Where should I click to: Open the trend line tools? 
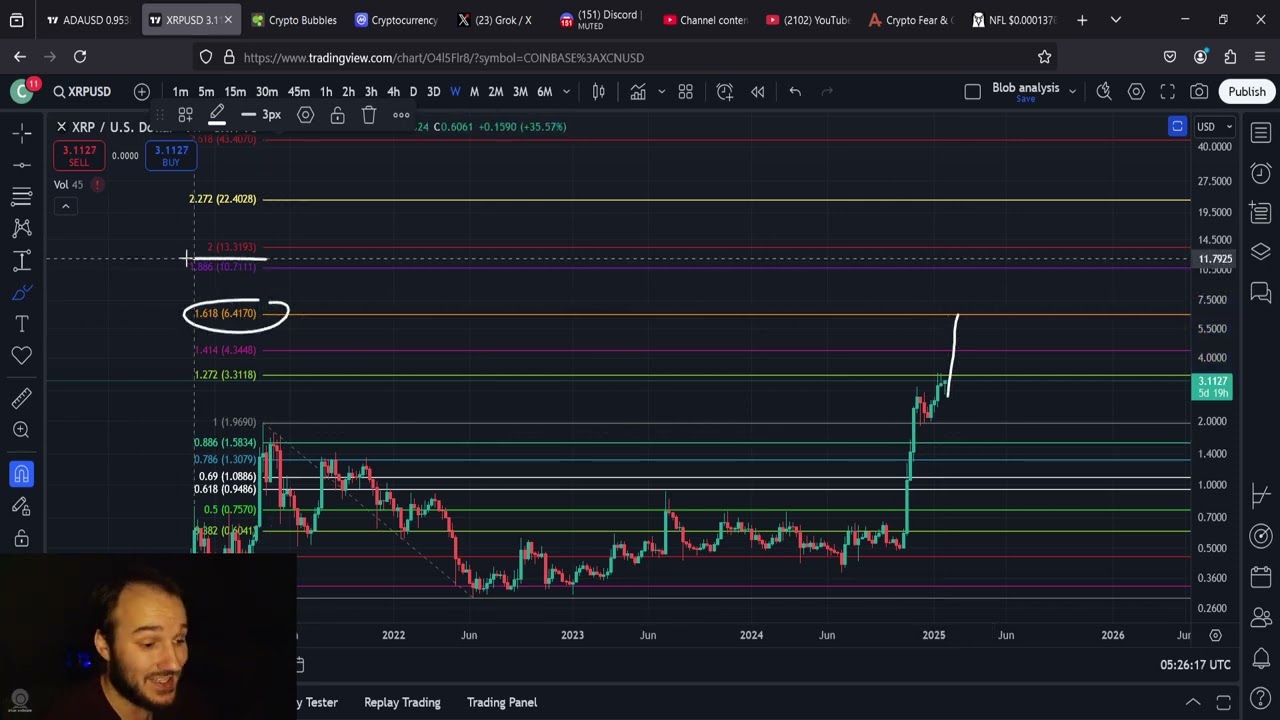[x=22, y=164]
